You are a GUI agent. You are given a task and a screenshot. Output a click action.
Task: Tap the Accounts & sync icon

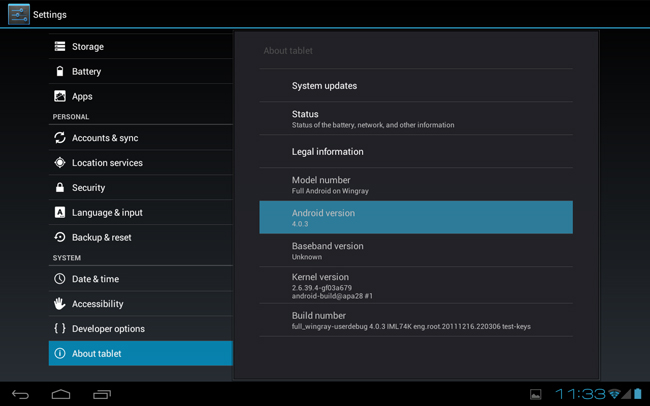coord(60,138)
